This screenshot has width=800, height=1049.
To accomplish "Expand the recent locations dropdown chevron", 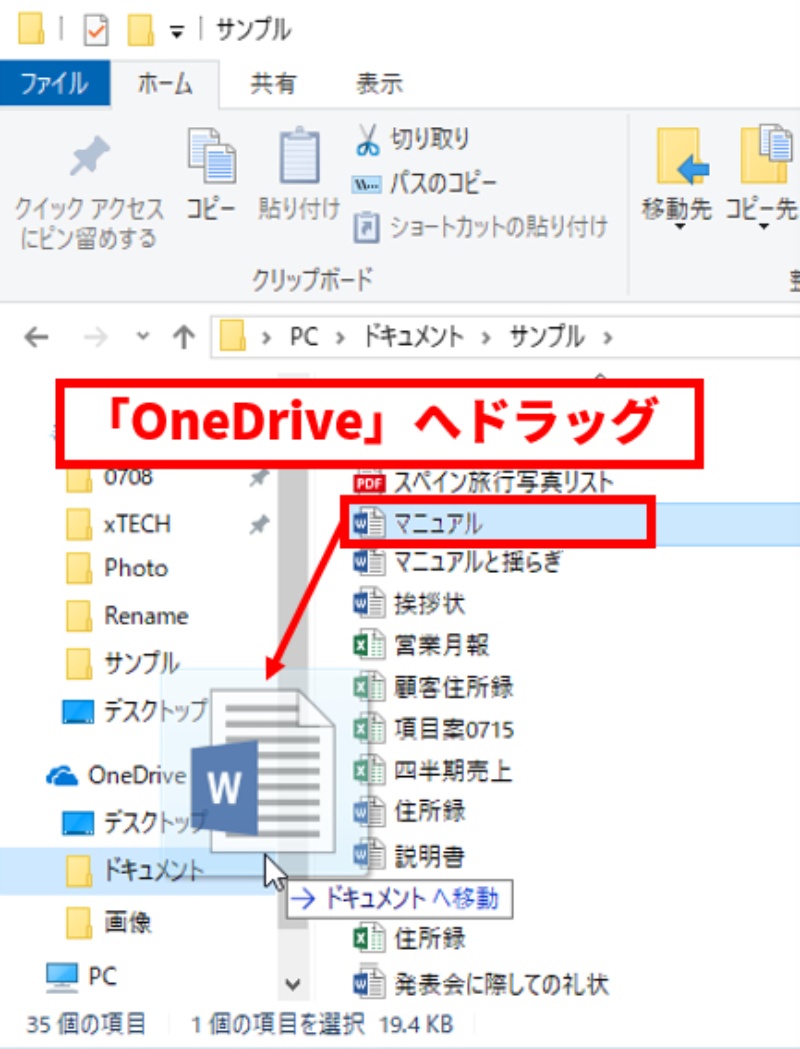I will [143, 337].
